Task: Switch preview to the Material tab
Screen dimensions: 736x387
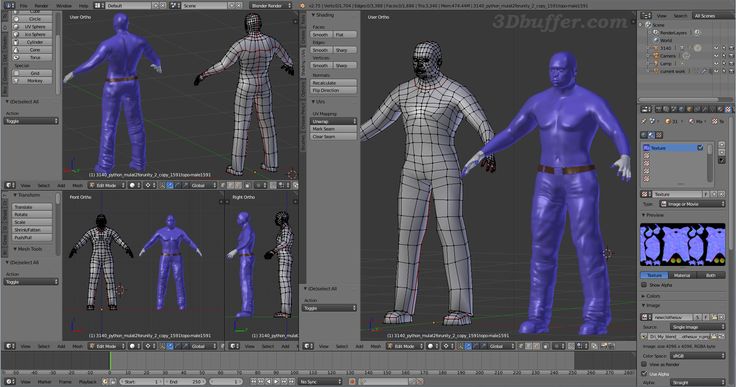Action: click(x=682, y=275)
